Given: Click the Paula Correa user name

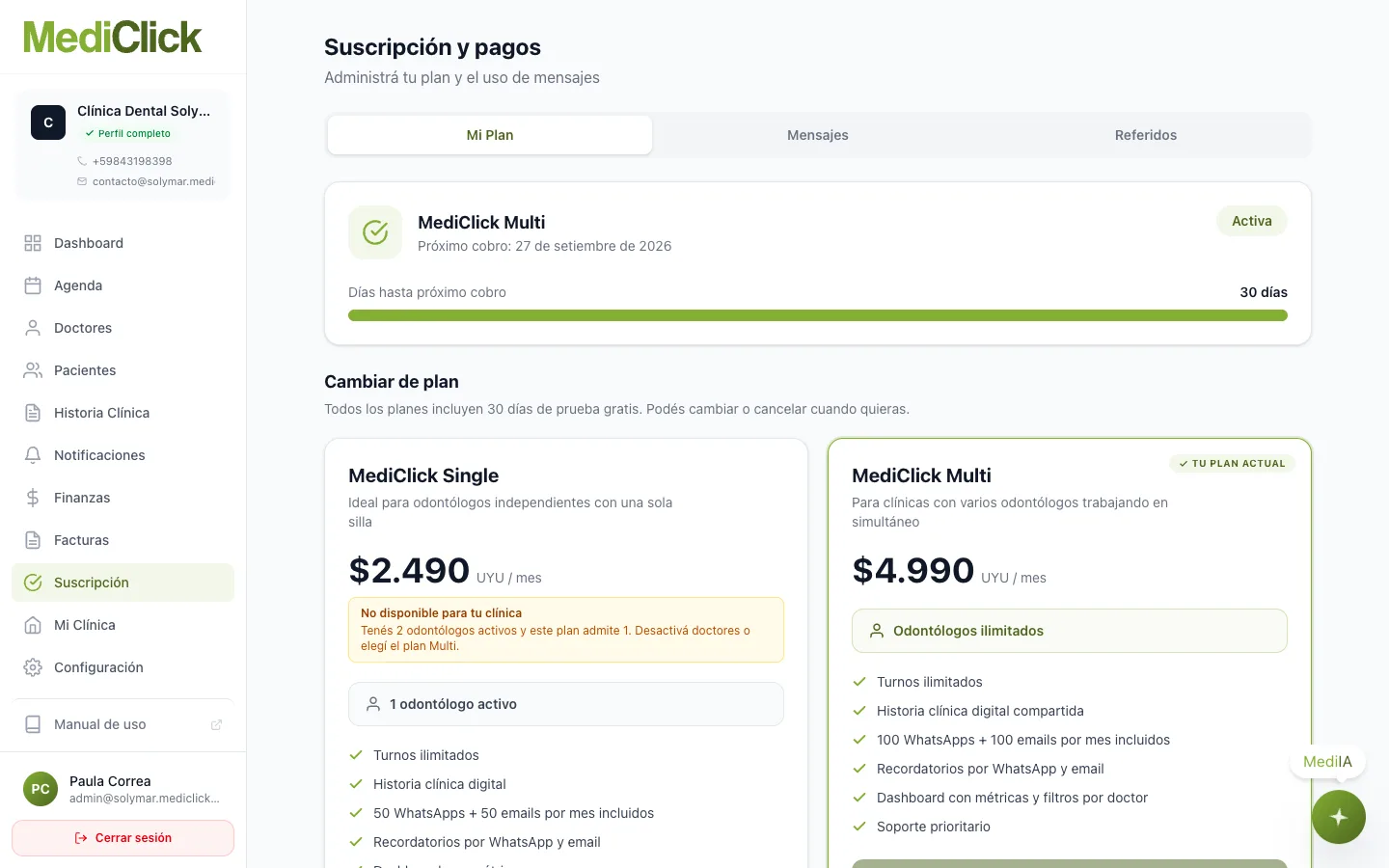Looking at the screenshot, I should [x=110, y=781].
